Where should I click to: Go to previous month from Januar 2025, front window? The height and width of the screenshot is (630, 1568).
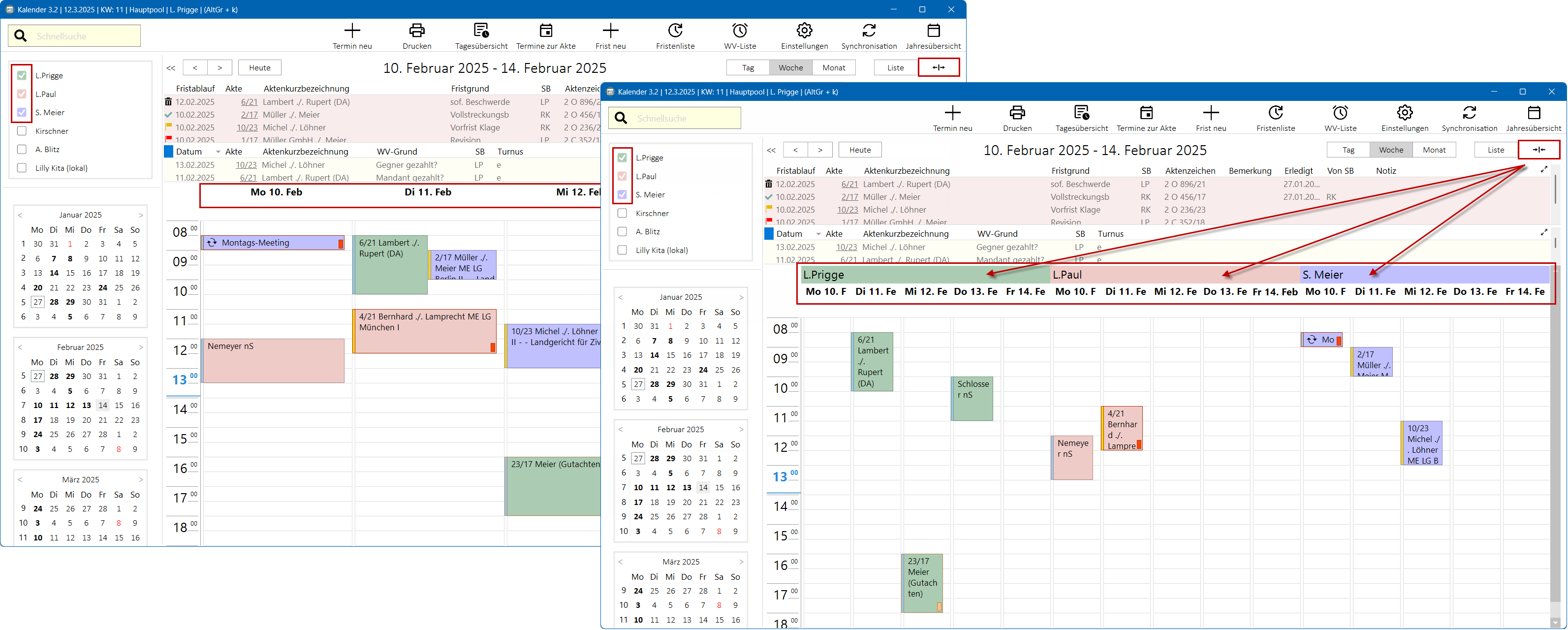tap(620, 297)
